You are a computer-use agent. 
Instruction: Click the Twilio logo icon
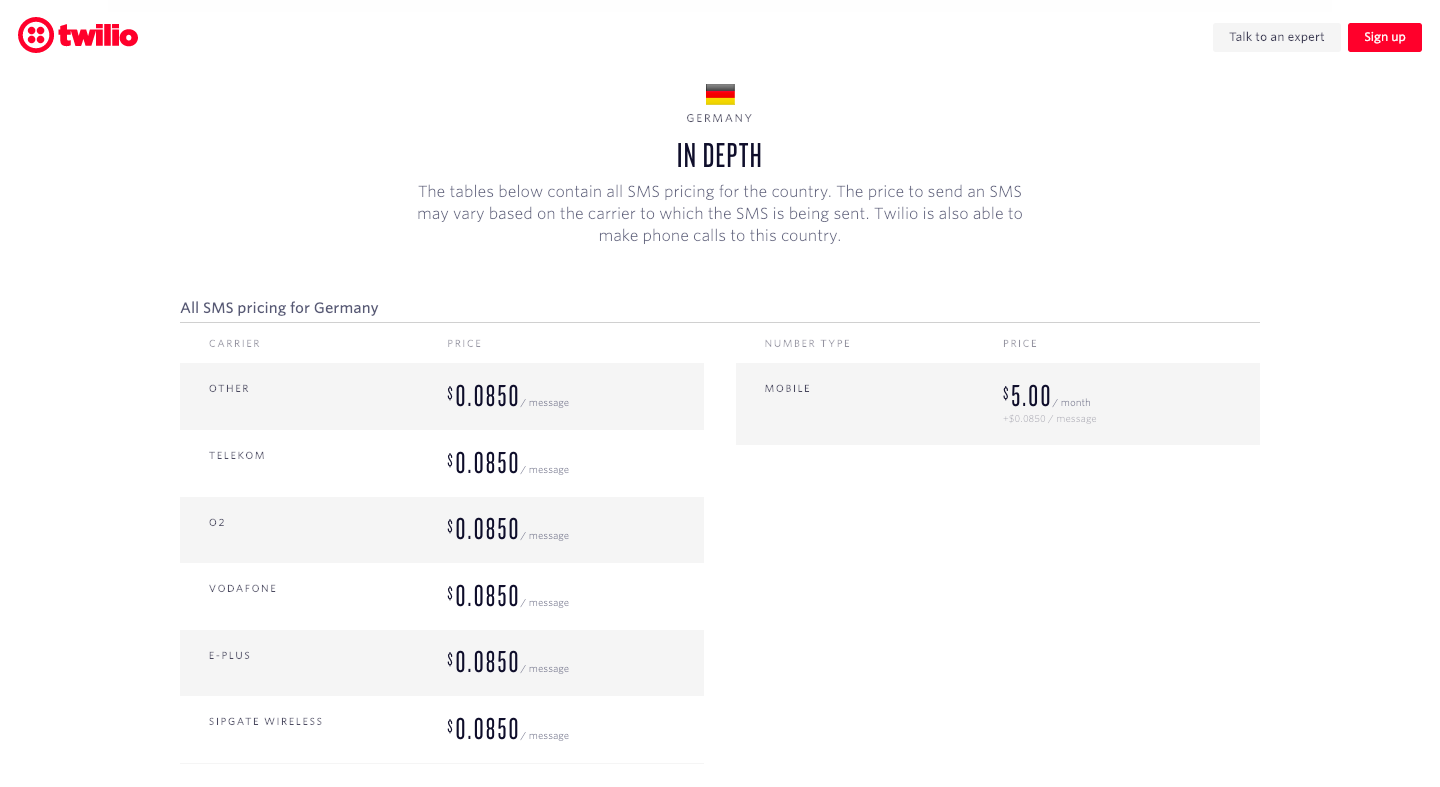(36, 36)
